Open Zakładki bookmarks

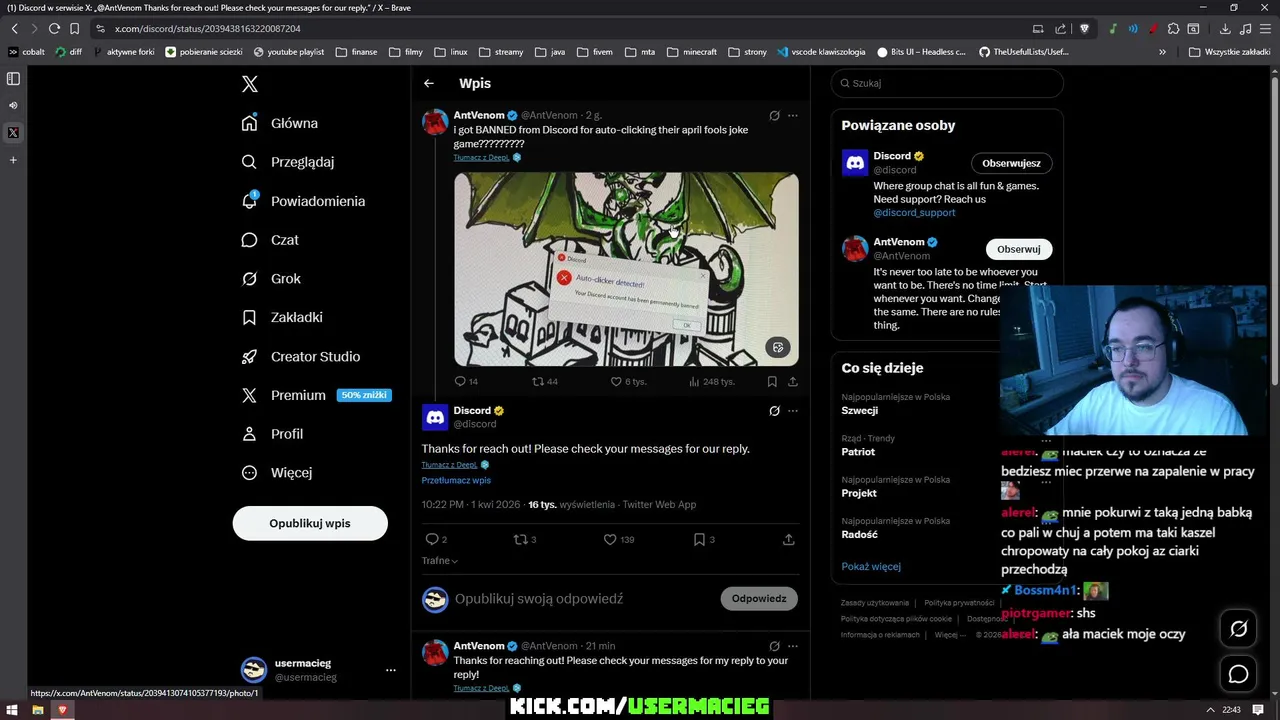[282, 317]
